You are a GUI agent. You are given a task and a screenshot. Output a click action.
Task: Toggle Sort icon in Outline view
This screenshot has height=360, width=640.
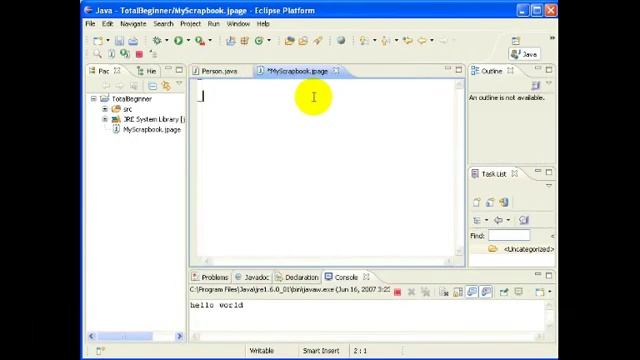click(536, 85)
